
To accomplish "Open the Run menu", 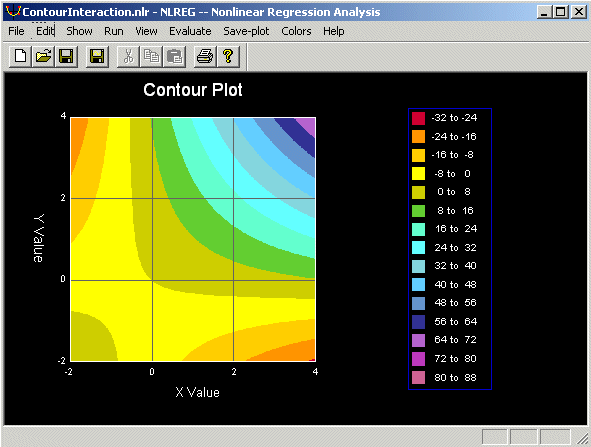I will coord(114,31).
